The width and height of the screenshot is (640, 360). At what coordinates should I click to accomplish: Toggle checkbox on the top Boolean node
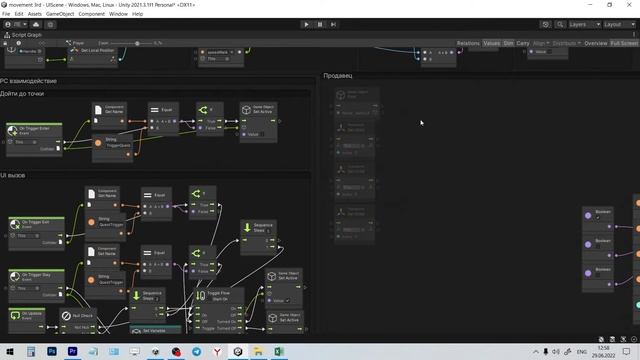point(598,218)
